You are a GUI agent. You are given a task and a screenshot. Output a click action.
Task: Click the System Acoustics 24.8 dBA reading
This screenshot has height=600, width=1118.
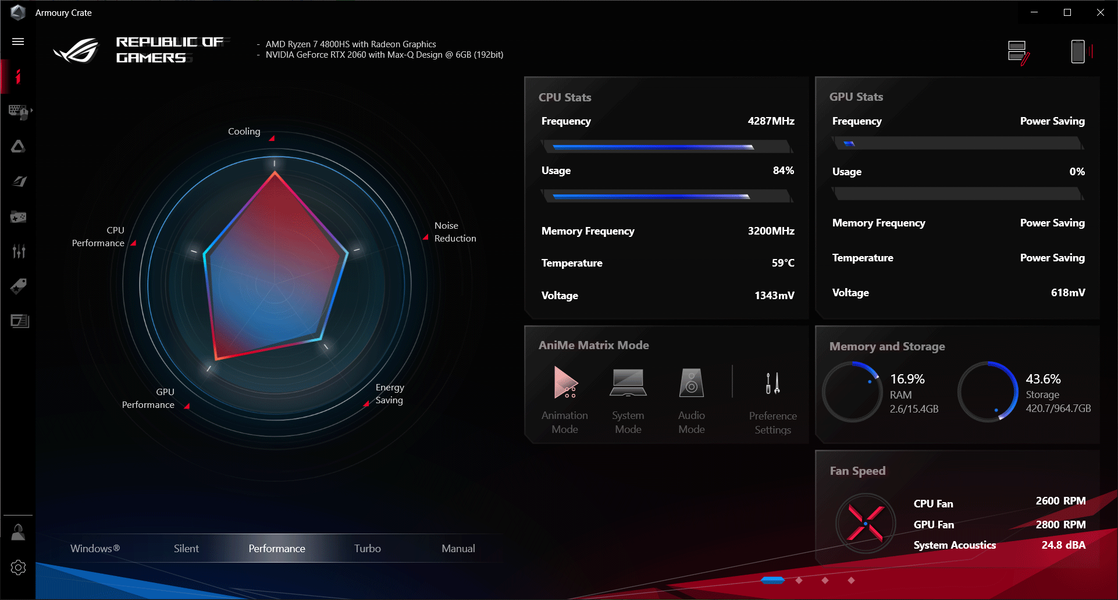(1063, 544)
